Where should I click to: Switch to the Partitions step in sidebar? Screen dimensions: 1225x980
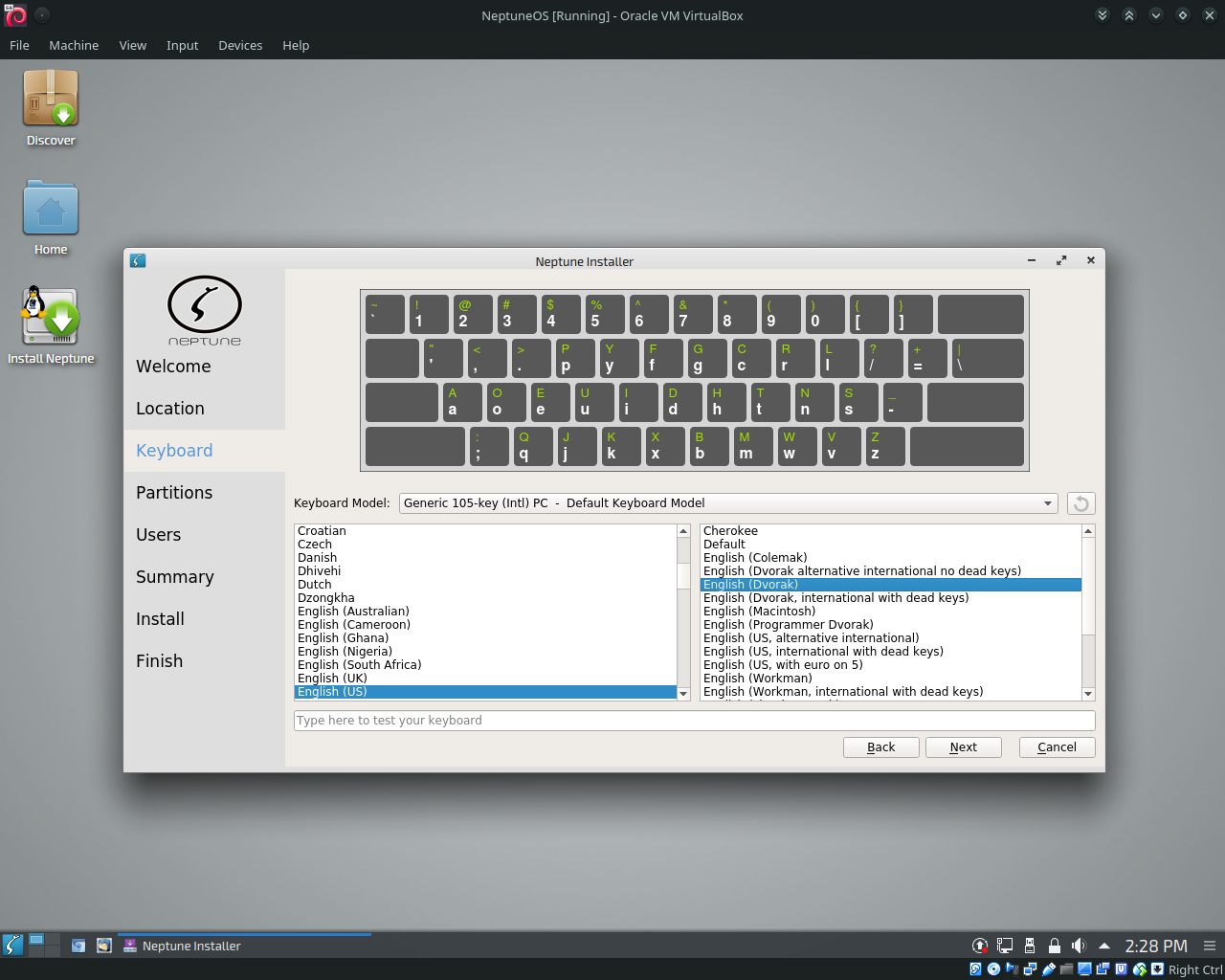[x=174, y=492]
